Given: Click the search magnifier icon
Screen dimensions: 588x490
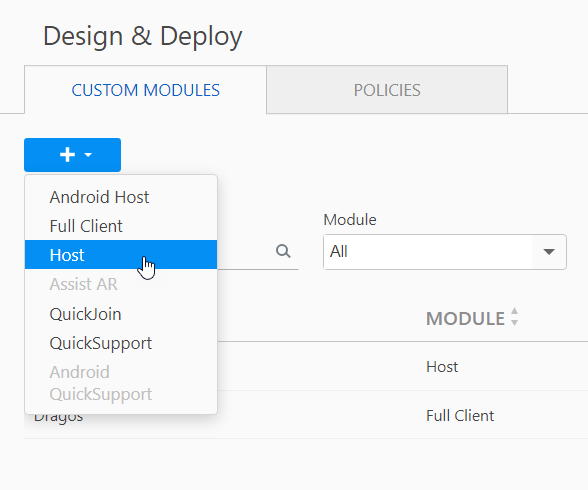Looking at the screenshot, I should pyautogui.click(x=283, y=251).
